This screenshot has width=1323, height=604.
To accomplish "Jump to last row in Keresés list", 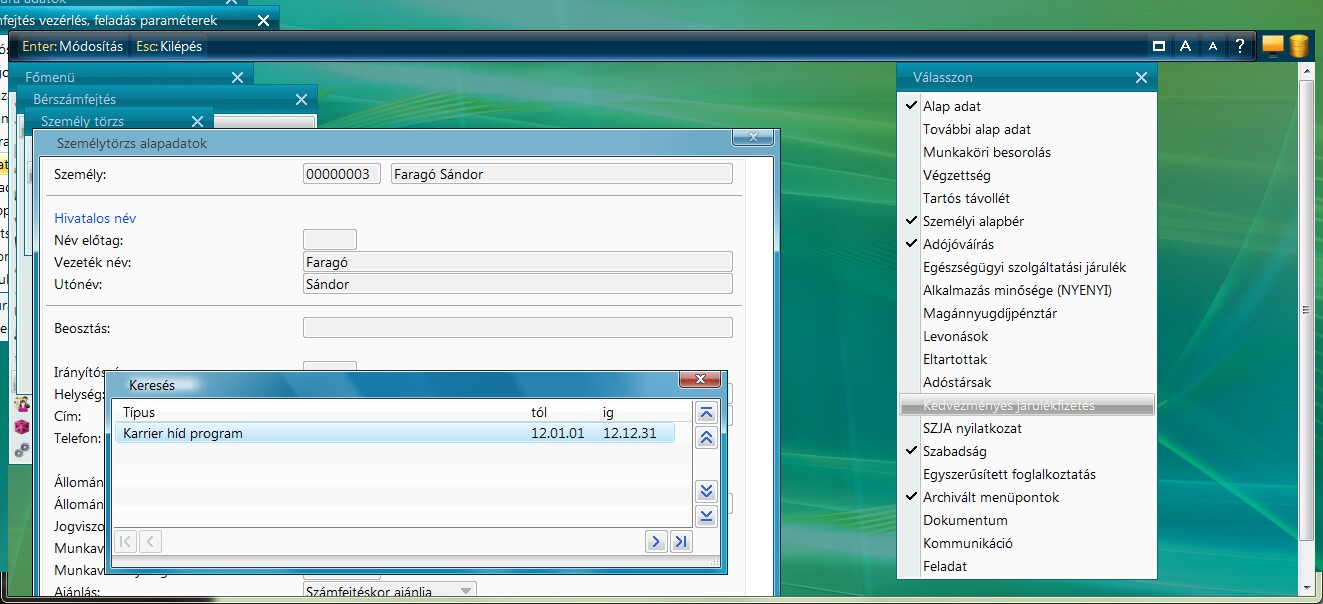I will click(x=707, y=515).
